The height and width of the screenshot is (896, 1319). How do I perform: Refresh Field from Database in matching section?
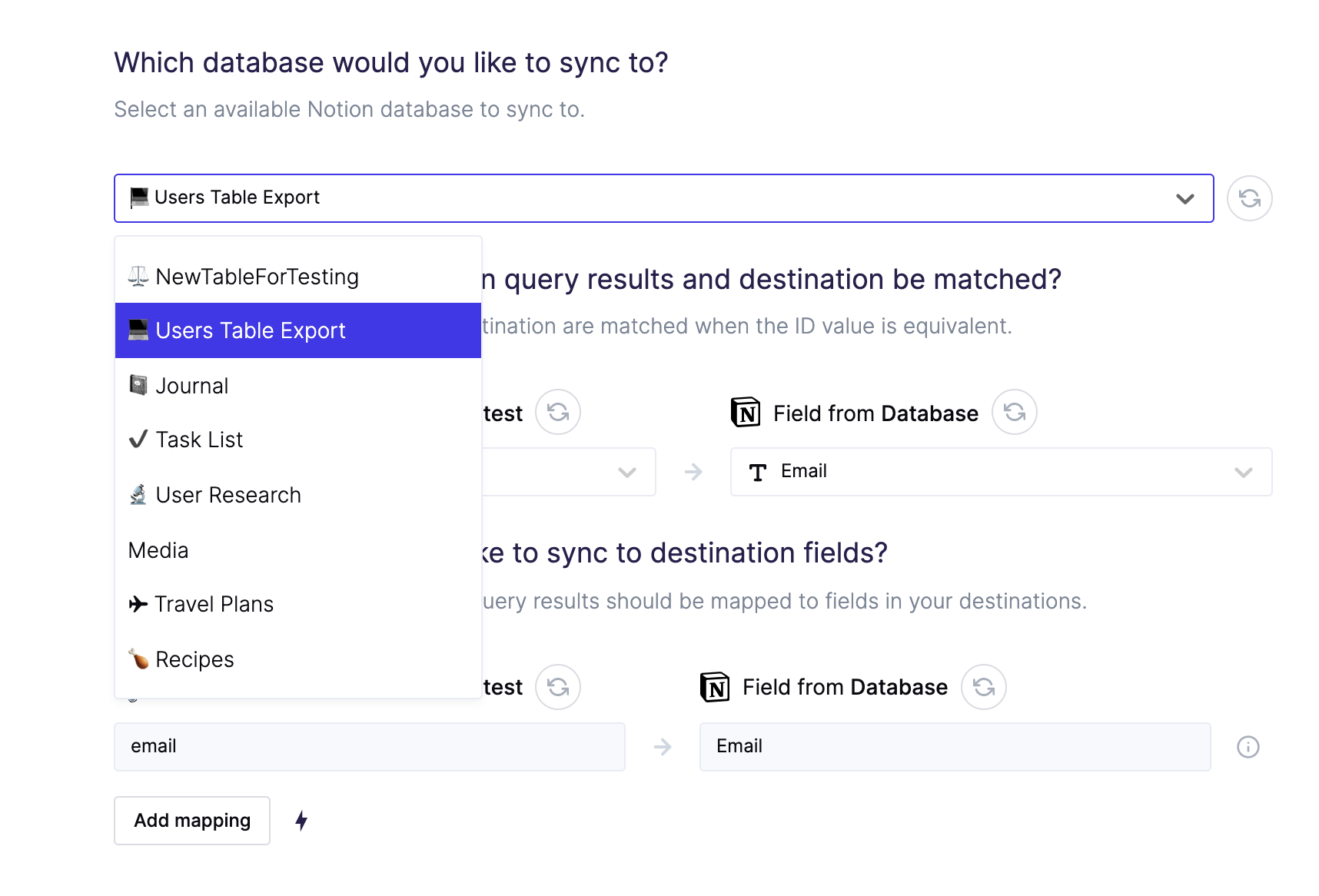[x=1015, y=413]
